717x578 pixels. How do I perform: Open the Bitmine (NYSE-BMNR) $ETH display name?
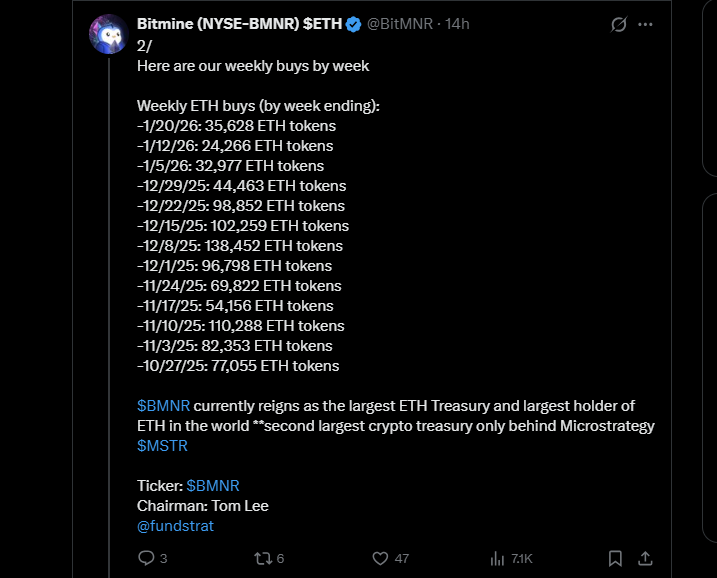tap(239, 25)
